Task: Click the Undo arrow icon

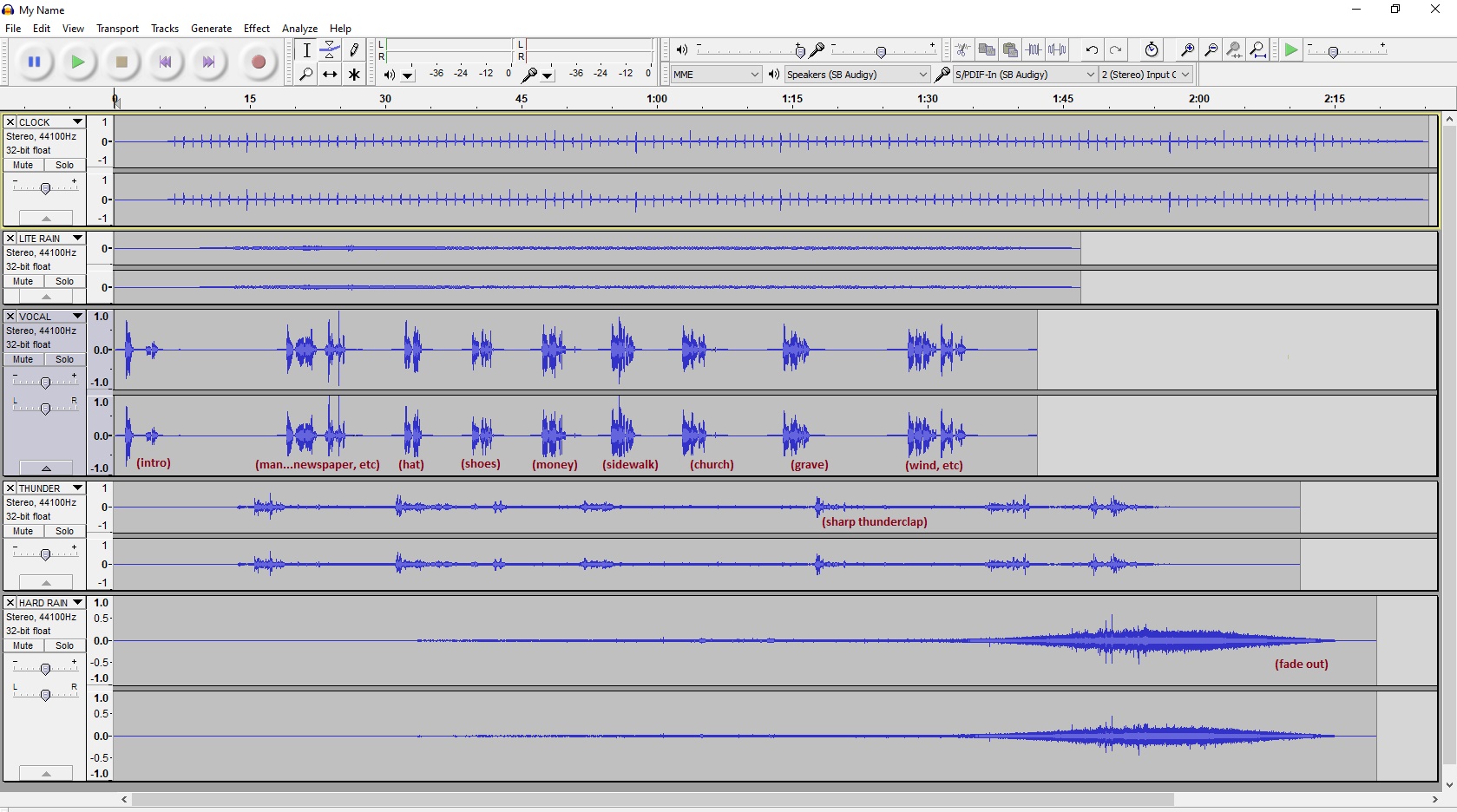Action: tap(1092, 50)
